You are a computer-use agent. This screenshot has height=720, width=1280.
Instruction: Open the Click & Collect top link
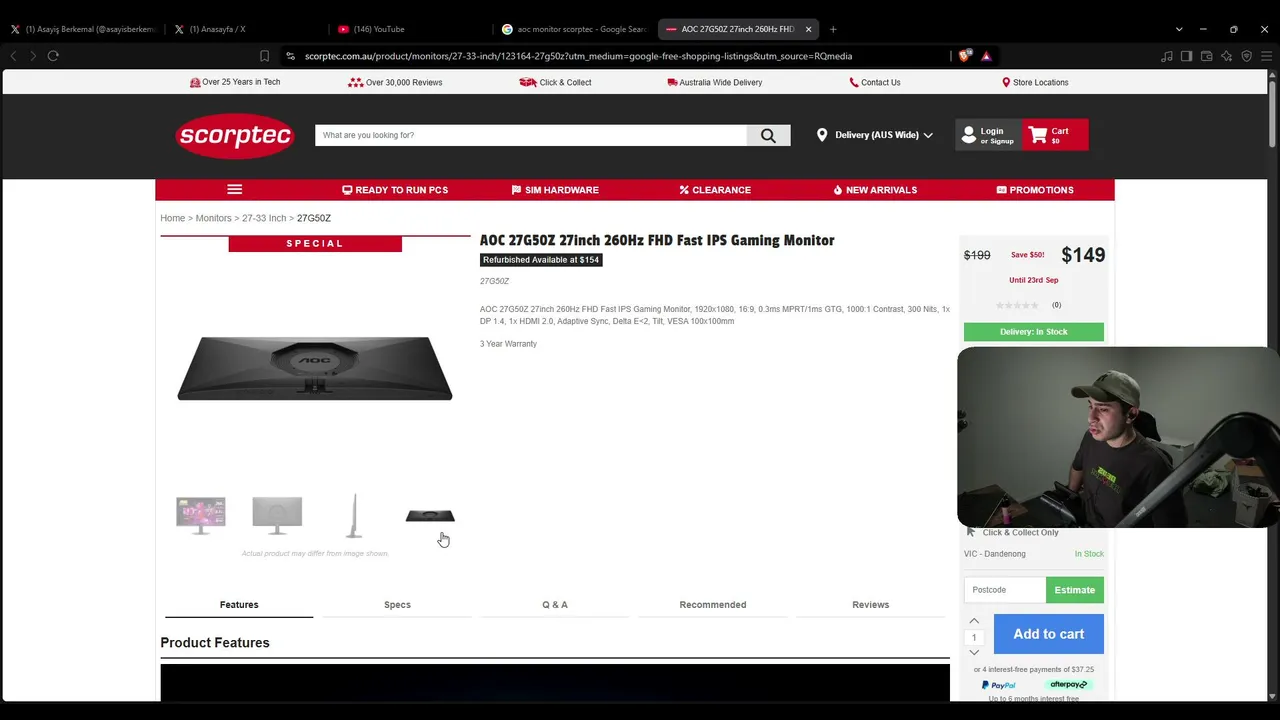tap(556, 82)
